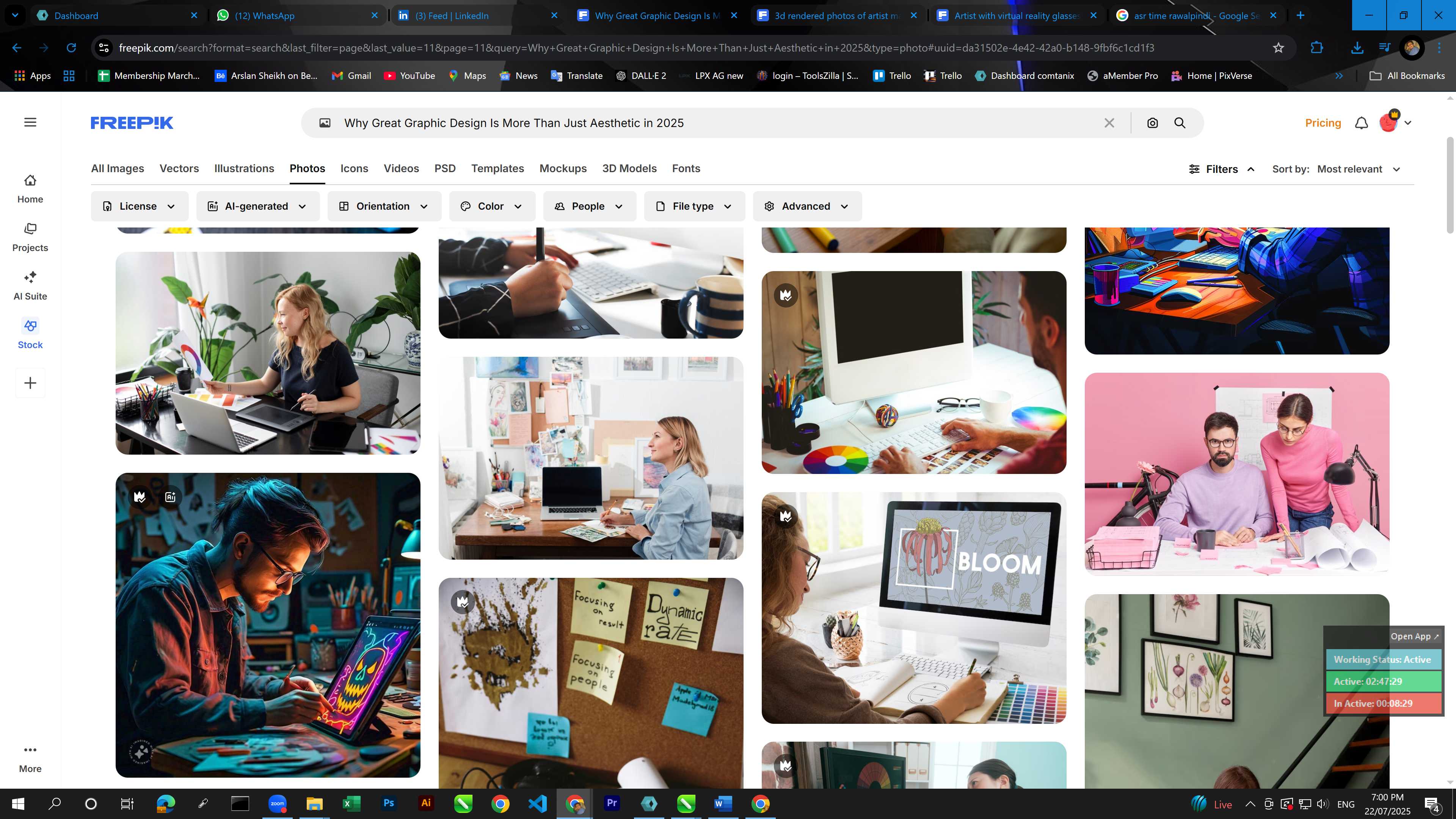Image resolution: width=1456 pixels, height=819 pixels.
Task: Select Stock in the sidebar
Action: [x=30, y=334]
